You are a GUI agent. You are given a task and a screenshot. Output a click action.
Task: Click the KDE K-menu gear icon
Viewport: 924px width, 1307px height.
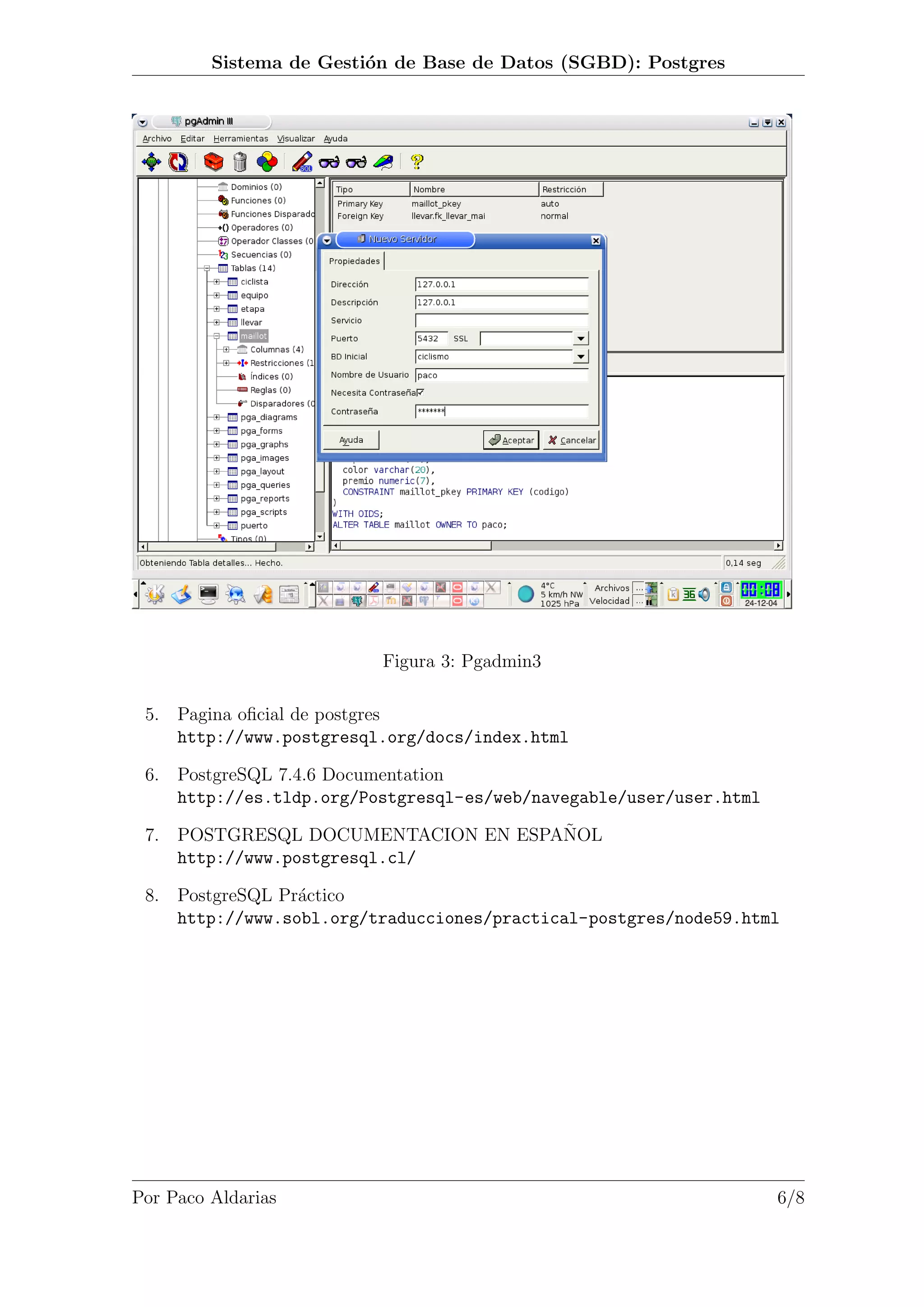(154, 594)
